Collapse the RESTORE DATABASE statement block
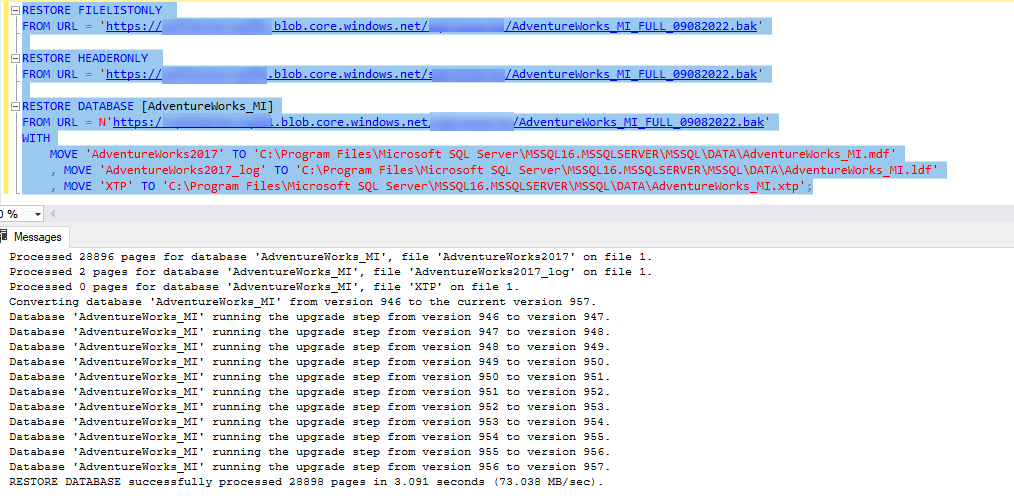The width and height of the screenshot is (1014, 500). pos(15,106)
